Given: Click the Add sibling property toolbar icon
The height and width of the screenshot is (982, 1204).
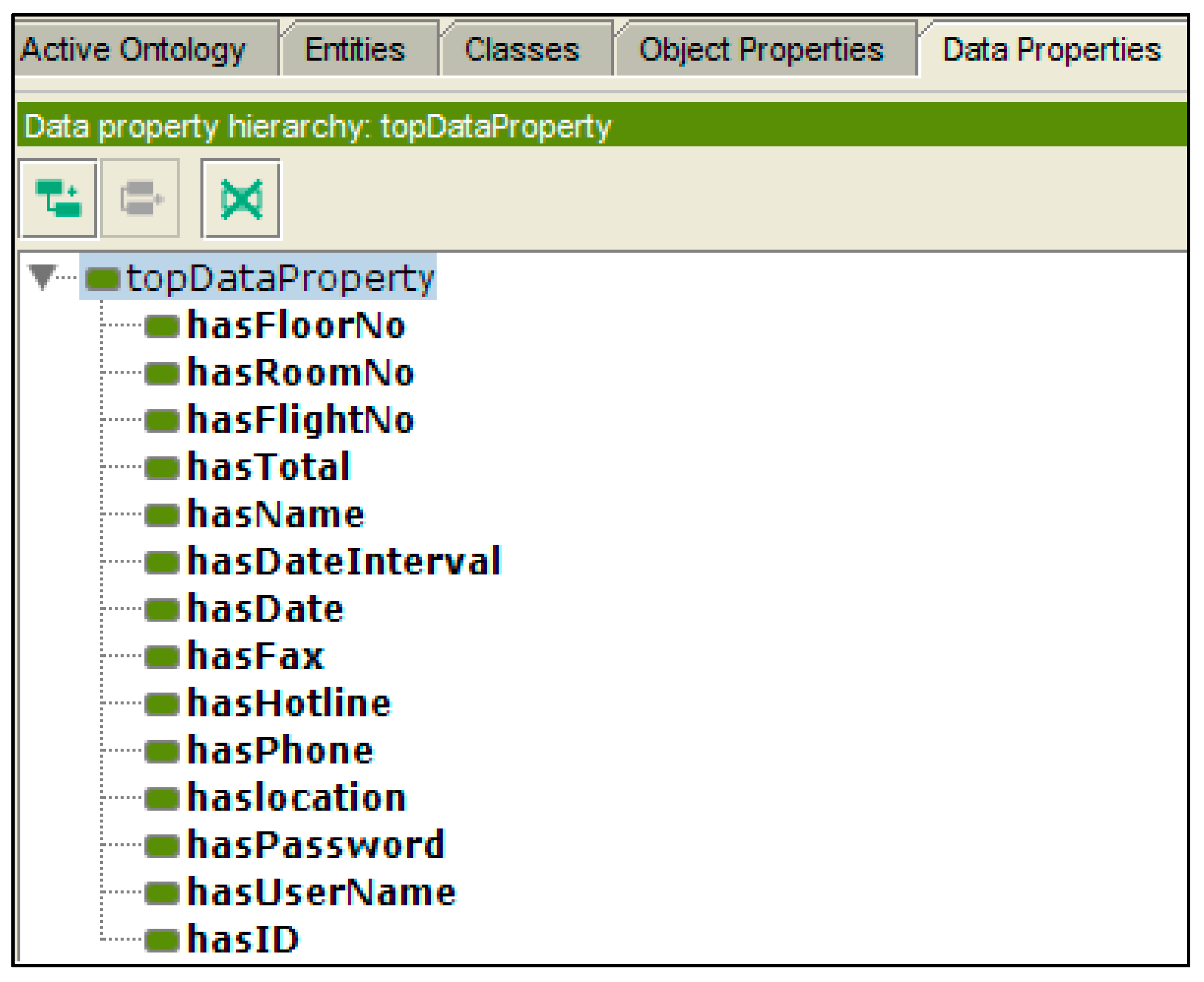Looking at the screenshot, I should [140, 198].
